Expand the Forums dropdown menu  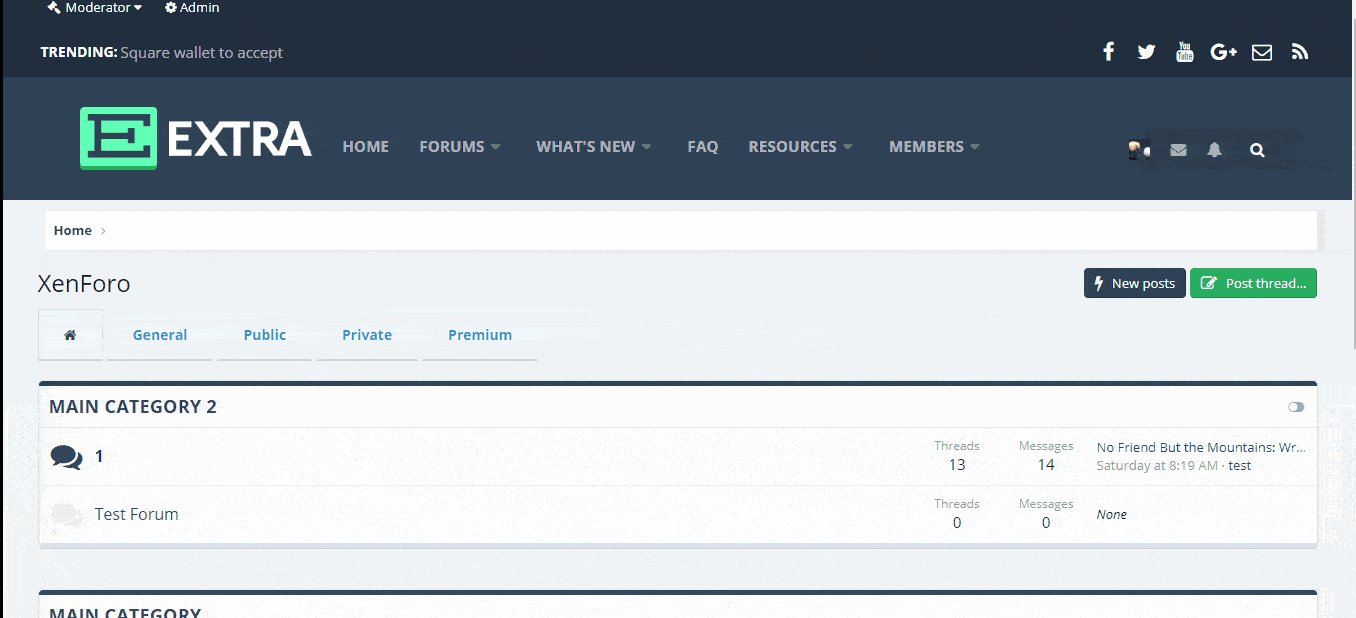pos(460,147)
